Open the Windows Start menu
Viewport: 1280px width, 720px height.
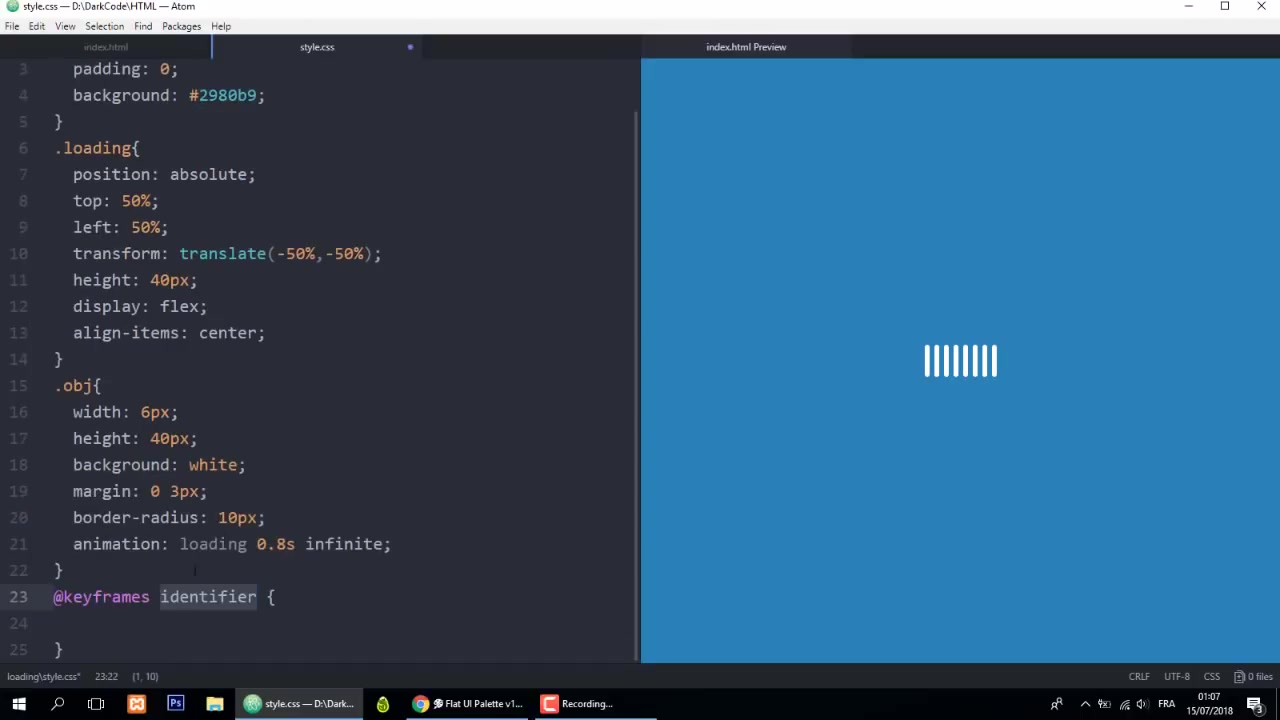pyautogui.click(x=18, y=703)
